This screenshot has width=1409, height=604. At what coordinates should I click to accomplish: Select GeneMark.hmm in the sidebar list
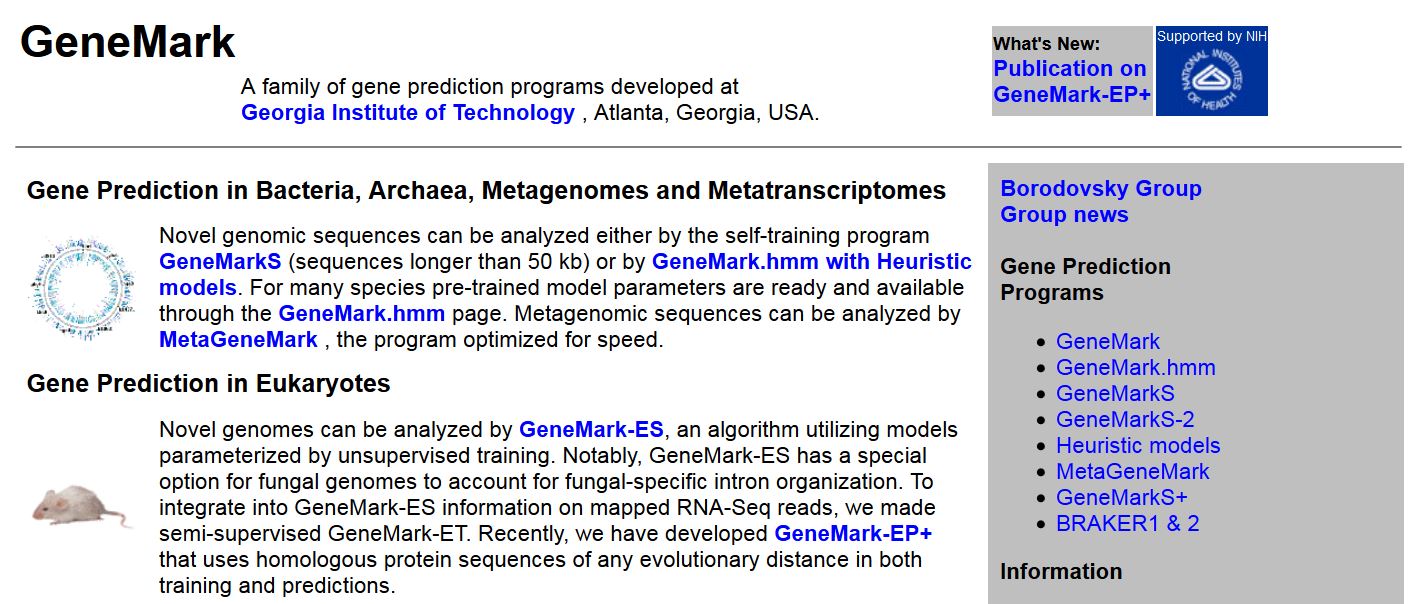(x=1136, y=368)
